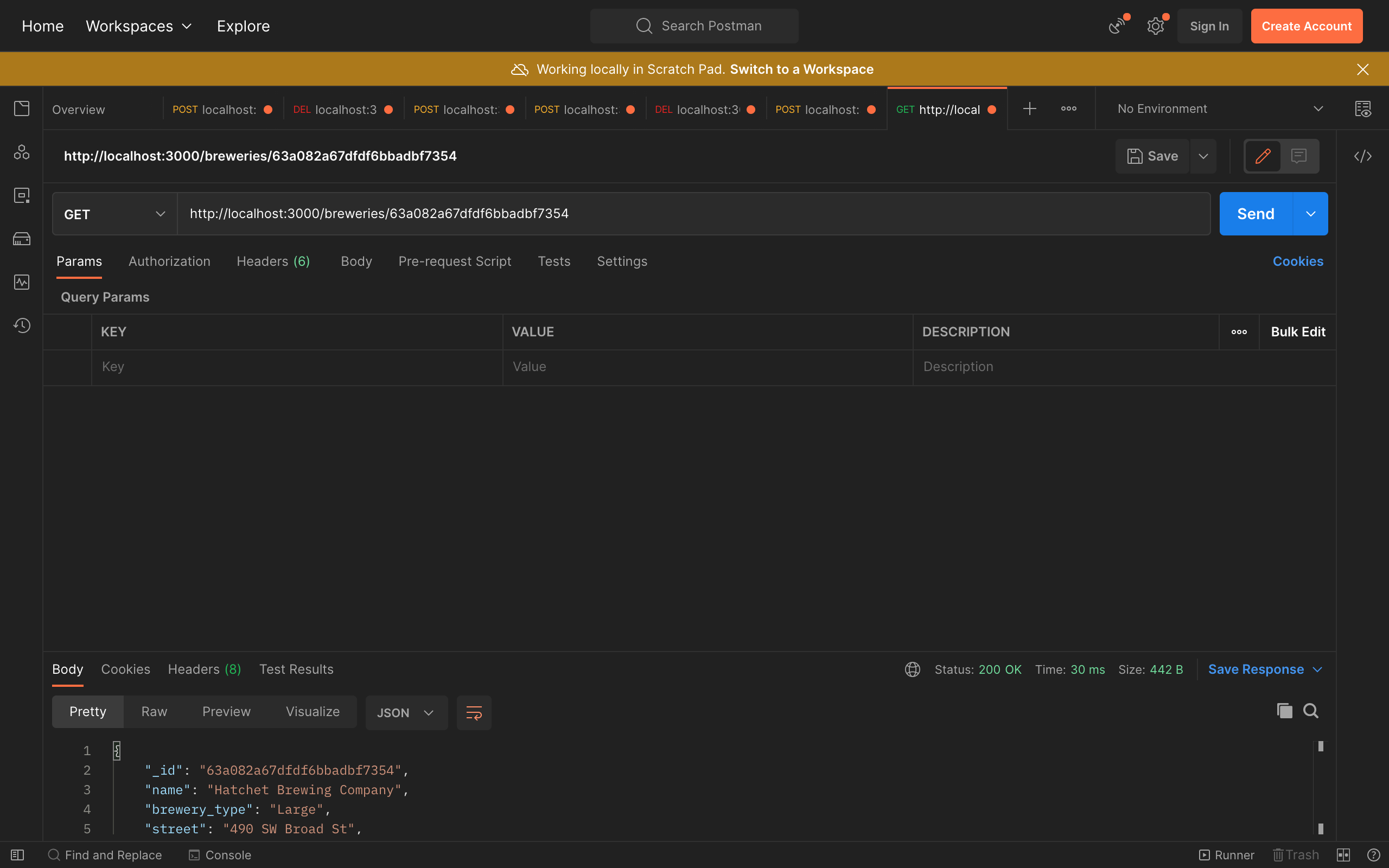Open the Monitors sidebar icon
This screenshot has height=868, width=1389.
pos(22,282)
